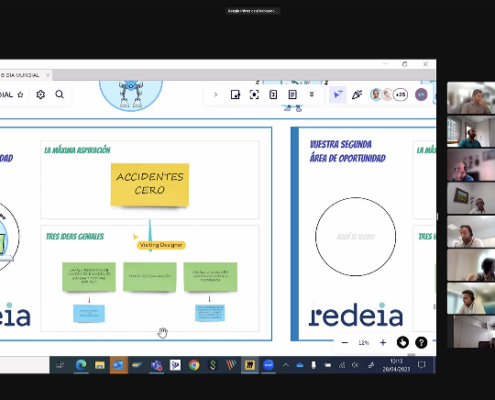Open Microsoft Teams from taskbar
Screen dimensions: 495x400
click(156, 365)
